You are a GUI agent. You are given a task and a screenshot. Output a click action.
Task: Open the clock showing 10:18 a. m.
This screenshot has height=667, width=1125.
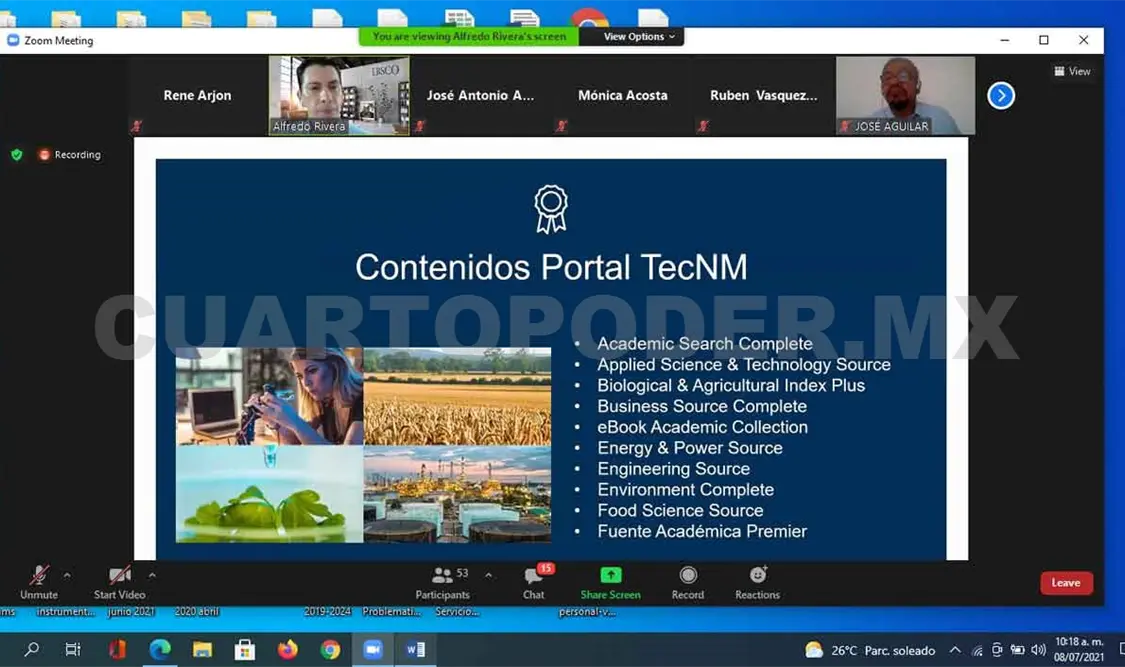tap(1079, 649)
